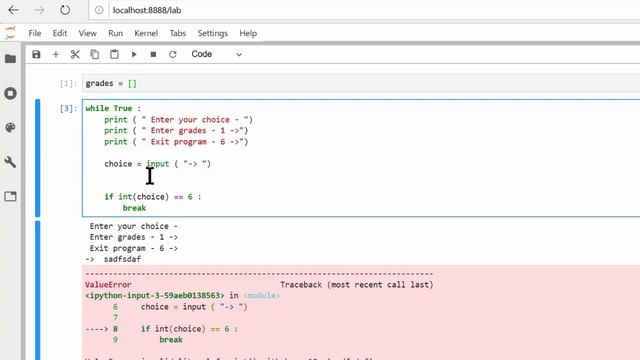This screenshot has width=640, height=360.
Task: Open the file browser sidebar folder icon
Action: point(11,59)
